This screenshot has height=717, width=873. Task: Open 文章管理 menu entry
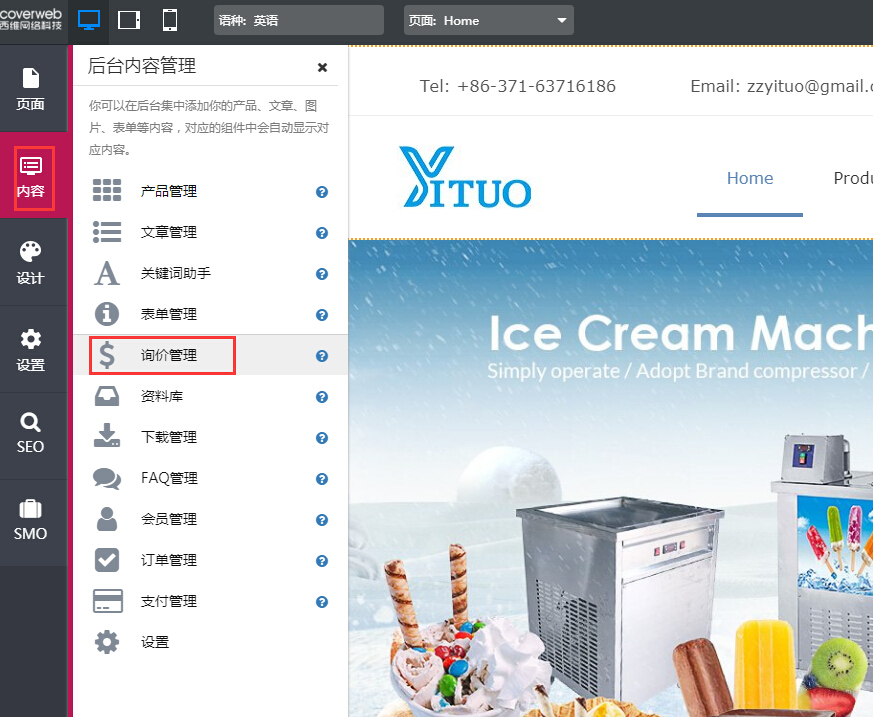[168, 232]
